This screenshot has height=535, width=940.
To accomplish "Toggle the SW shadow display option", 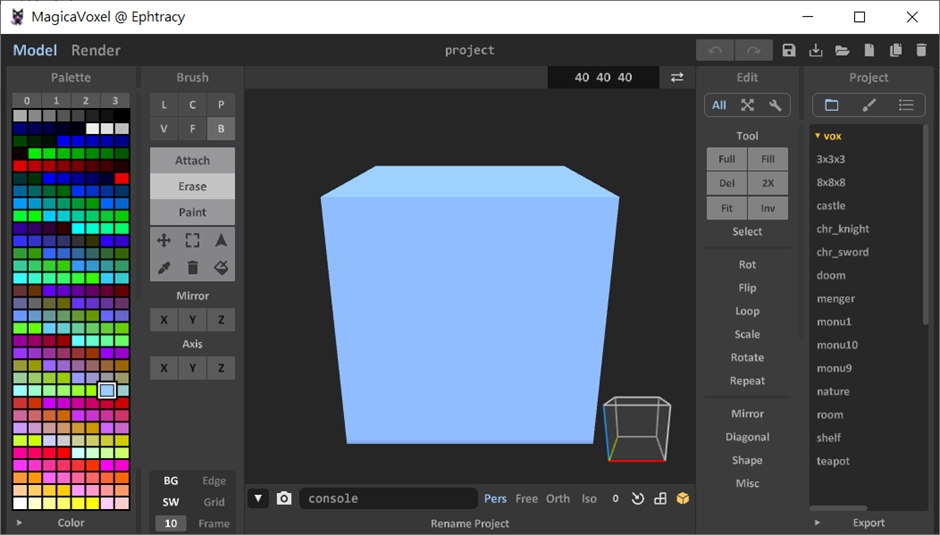I will pyautogui.click(x=171, y=502).
